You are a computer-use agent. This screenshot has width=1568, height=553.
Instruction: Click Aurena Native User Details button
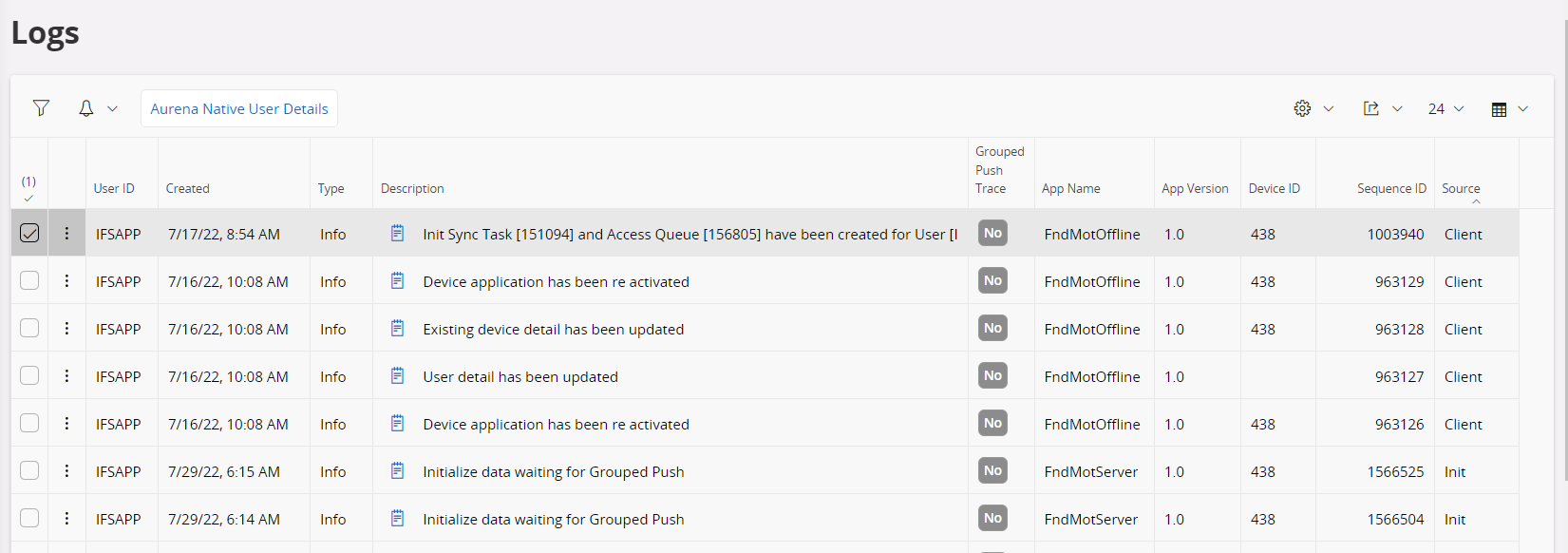pos(239,108)
